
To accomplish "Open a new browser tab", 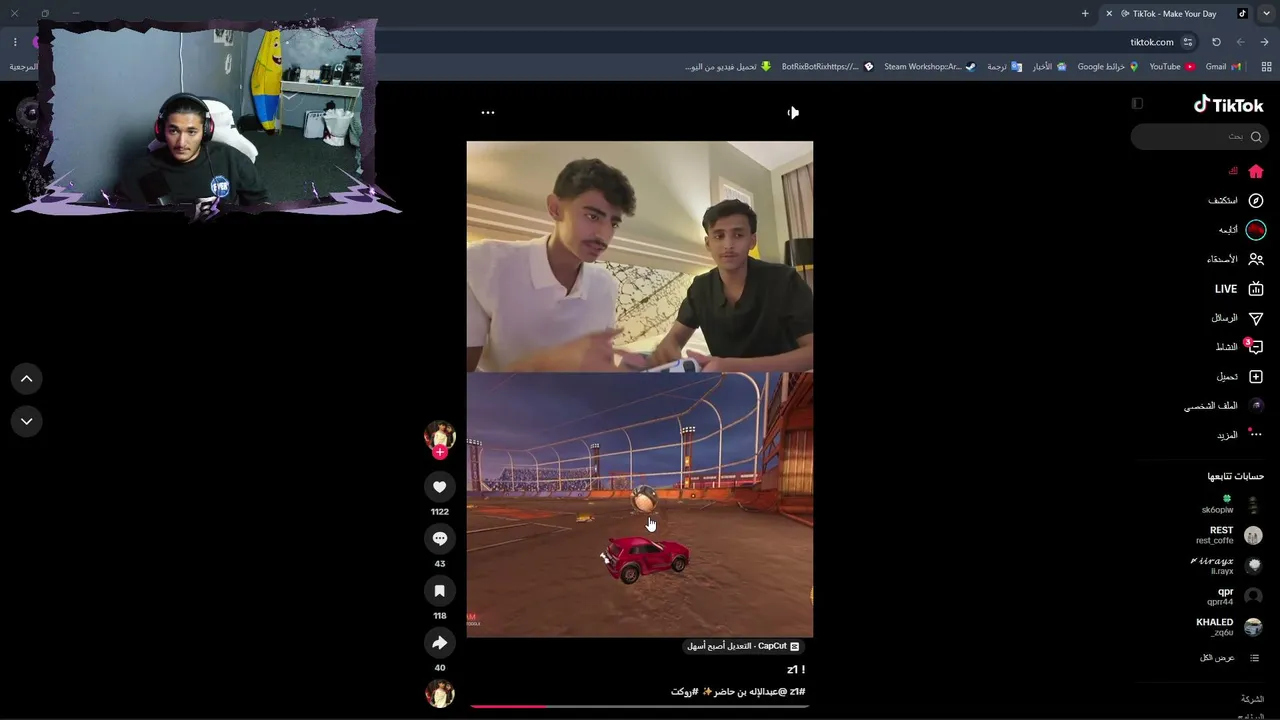I will tap(1085, 14).
